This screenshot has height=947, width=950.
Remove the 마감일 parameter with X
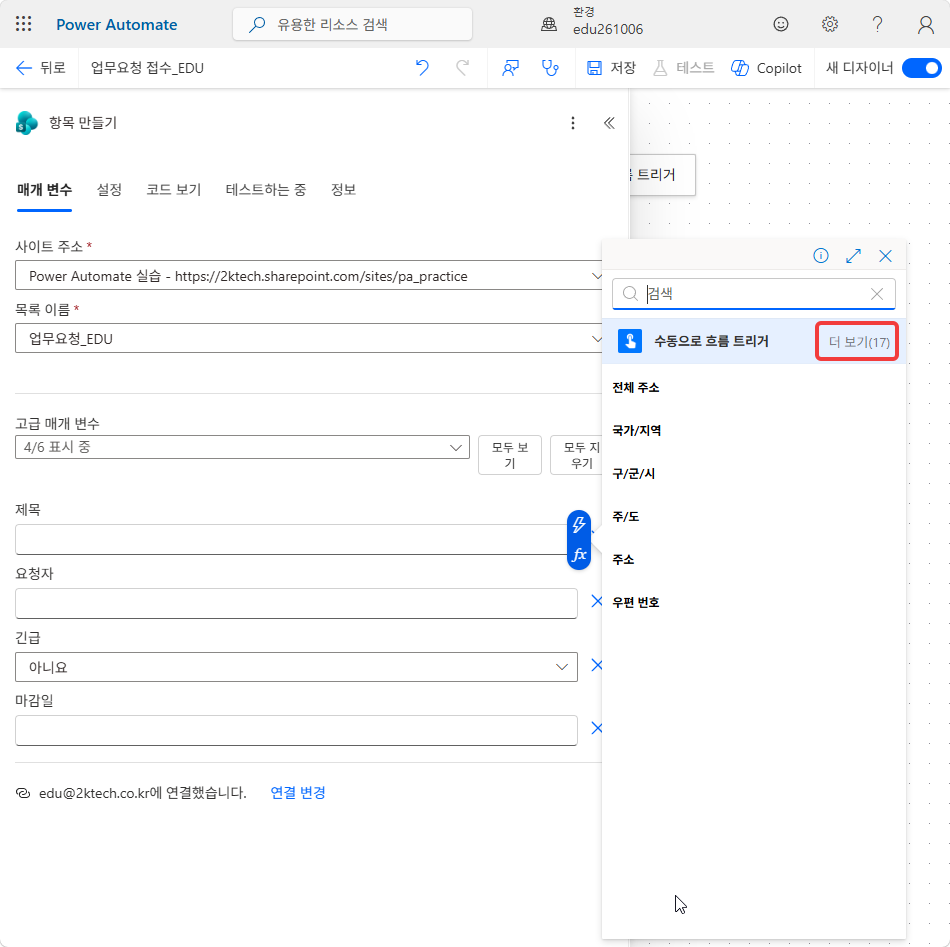(597, 728)
